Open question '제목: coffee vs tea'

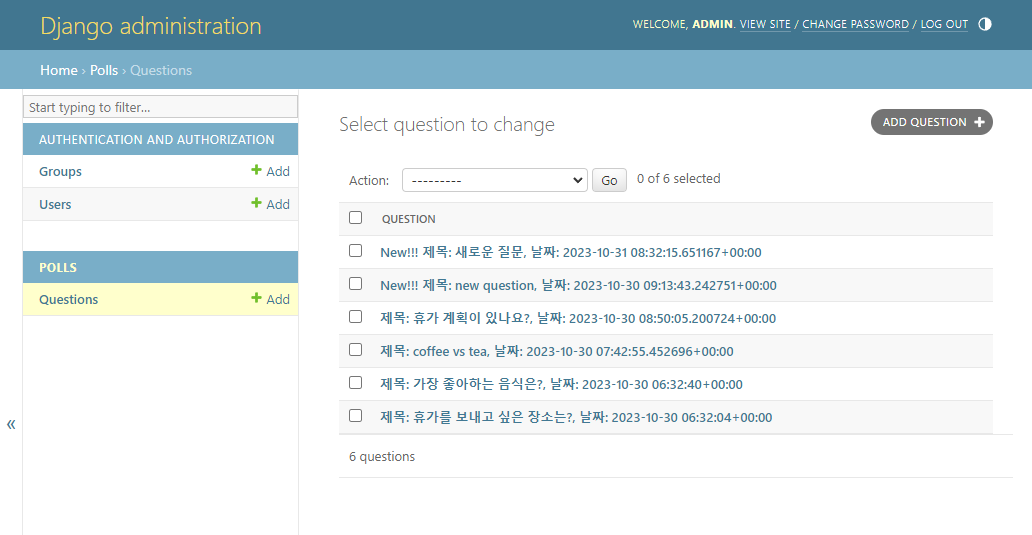pos(557,351)
